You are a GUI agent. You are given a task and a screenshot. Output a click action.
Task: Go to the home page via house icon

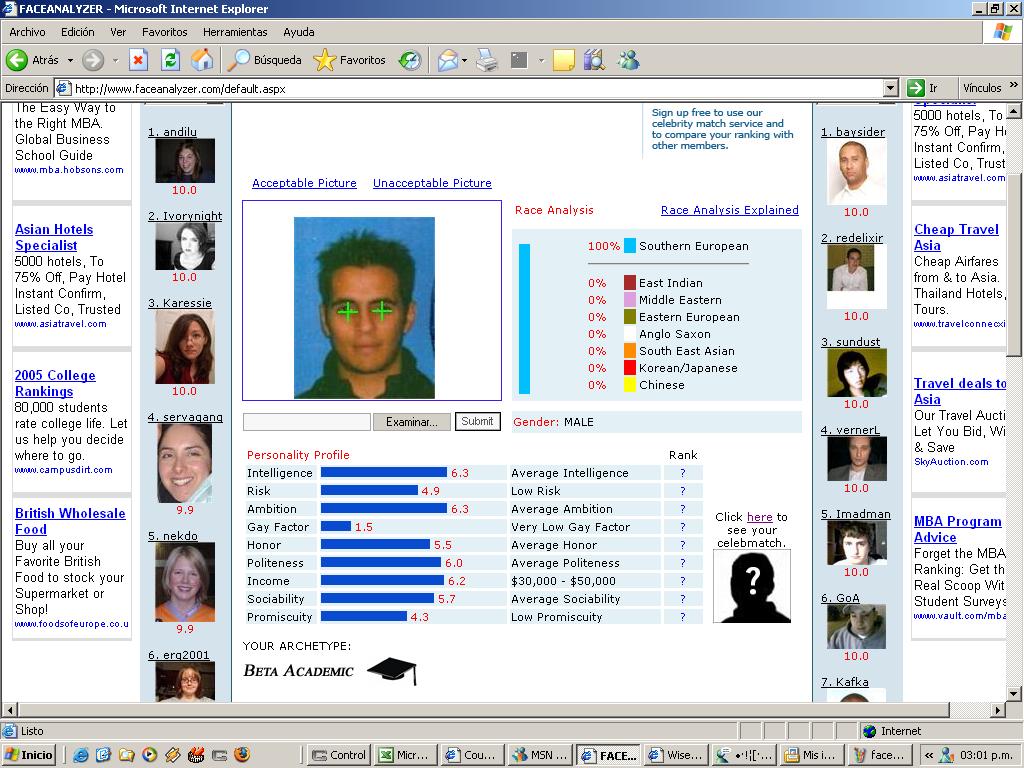202,60
